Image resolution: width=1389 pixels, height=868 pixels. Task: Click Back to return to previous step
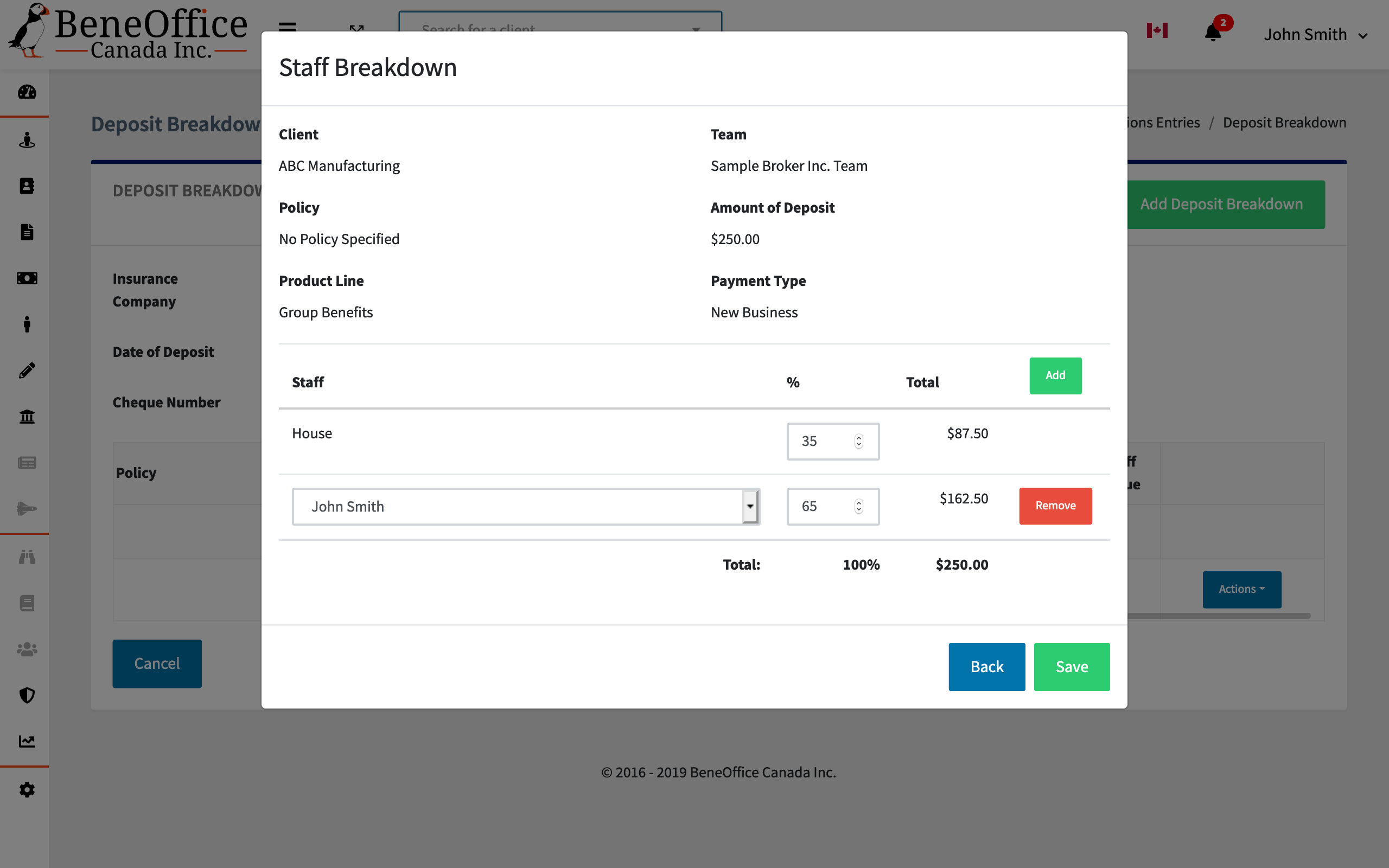[987, 666]
